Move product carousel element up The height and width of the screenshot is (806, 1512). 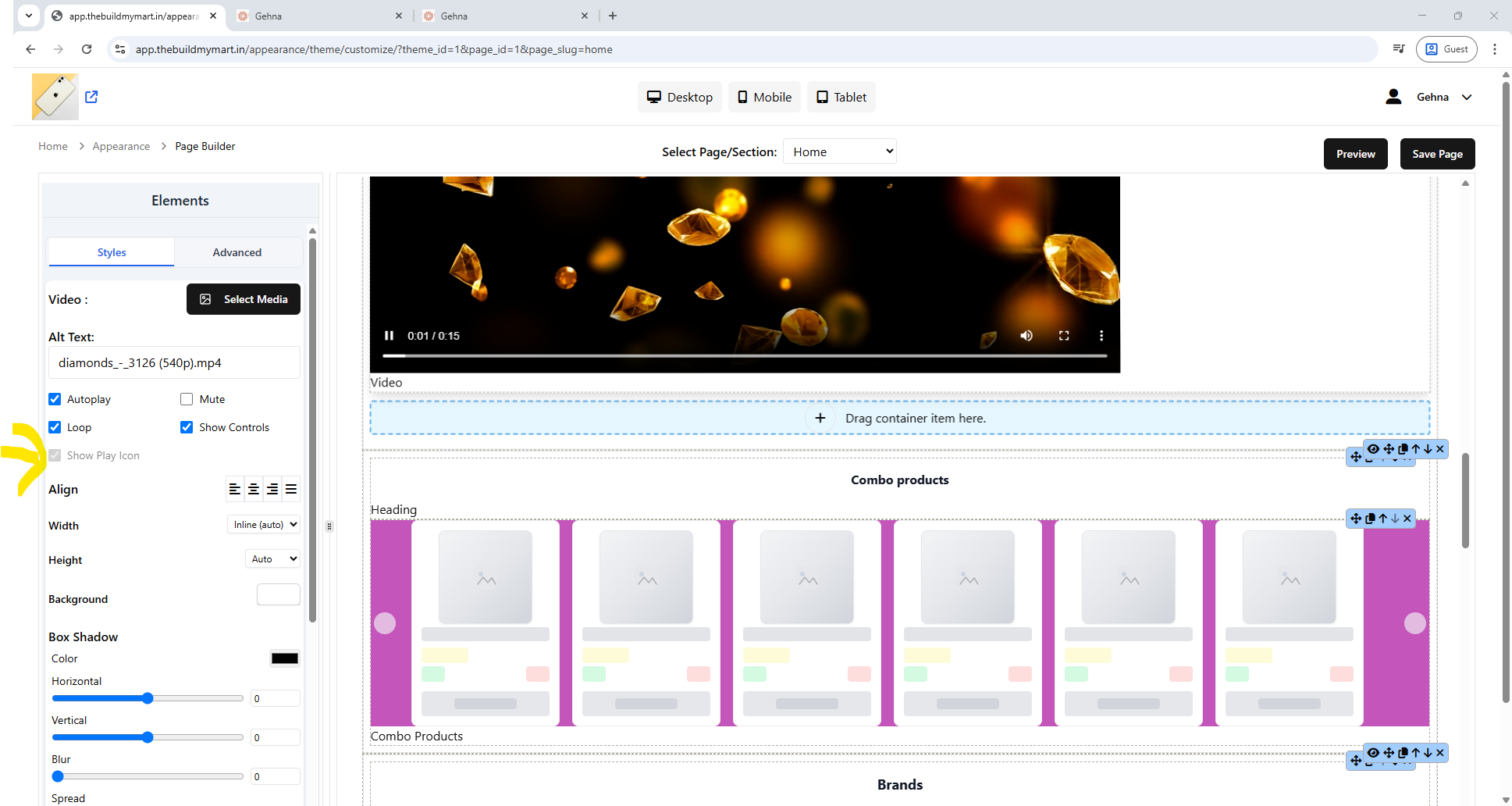tap(1382, 519)
